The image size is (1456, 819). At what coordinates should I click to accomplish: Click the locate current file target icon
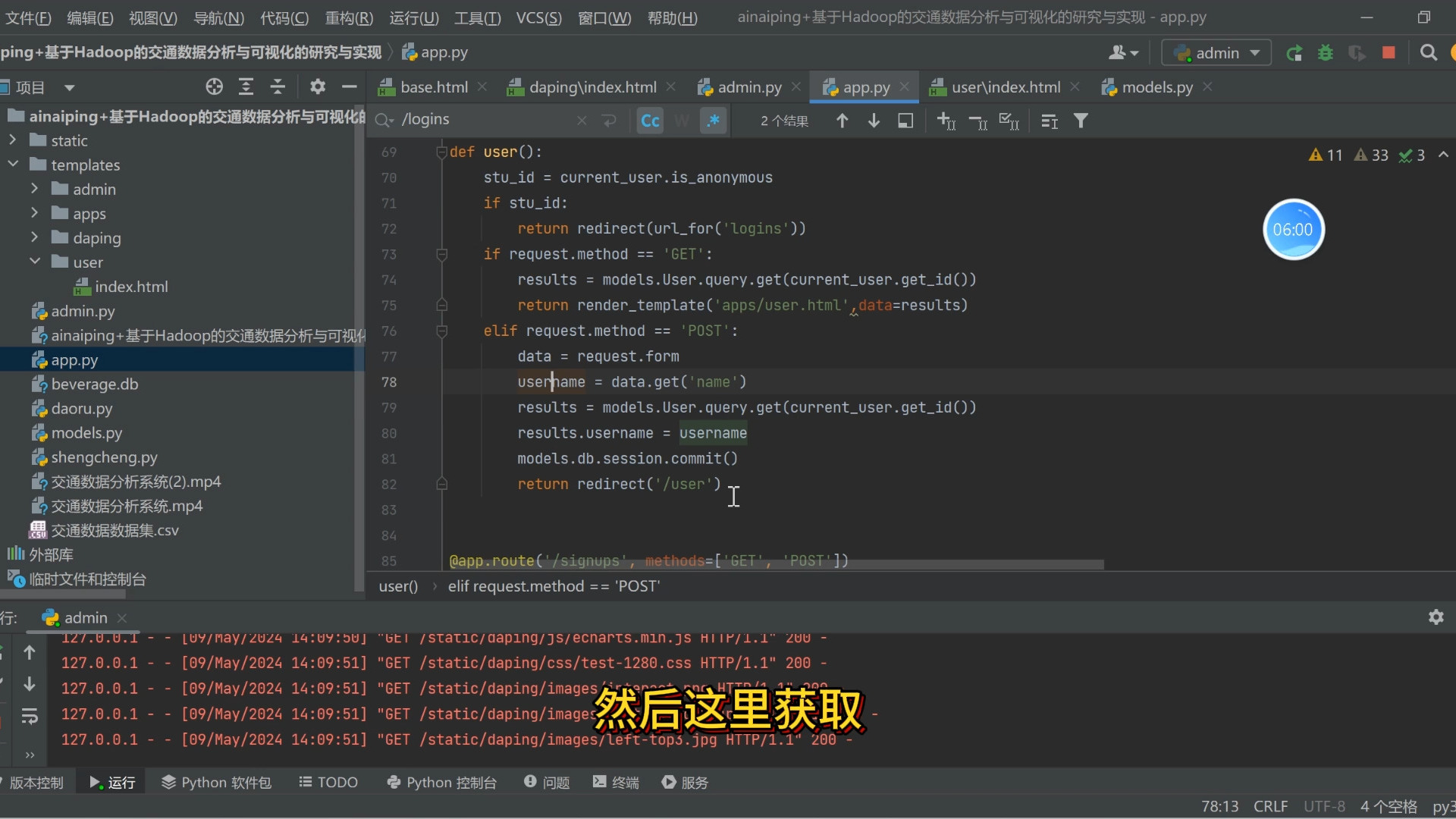(214, 87)
